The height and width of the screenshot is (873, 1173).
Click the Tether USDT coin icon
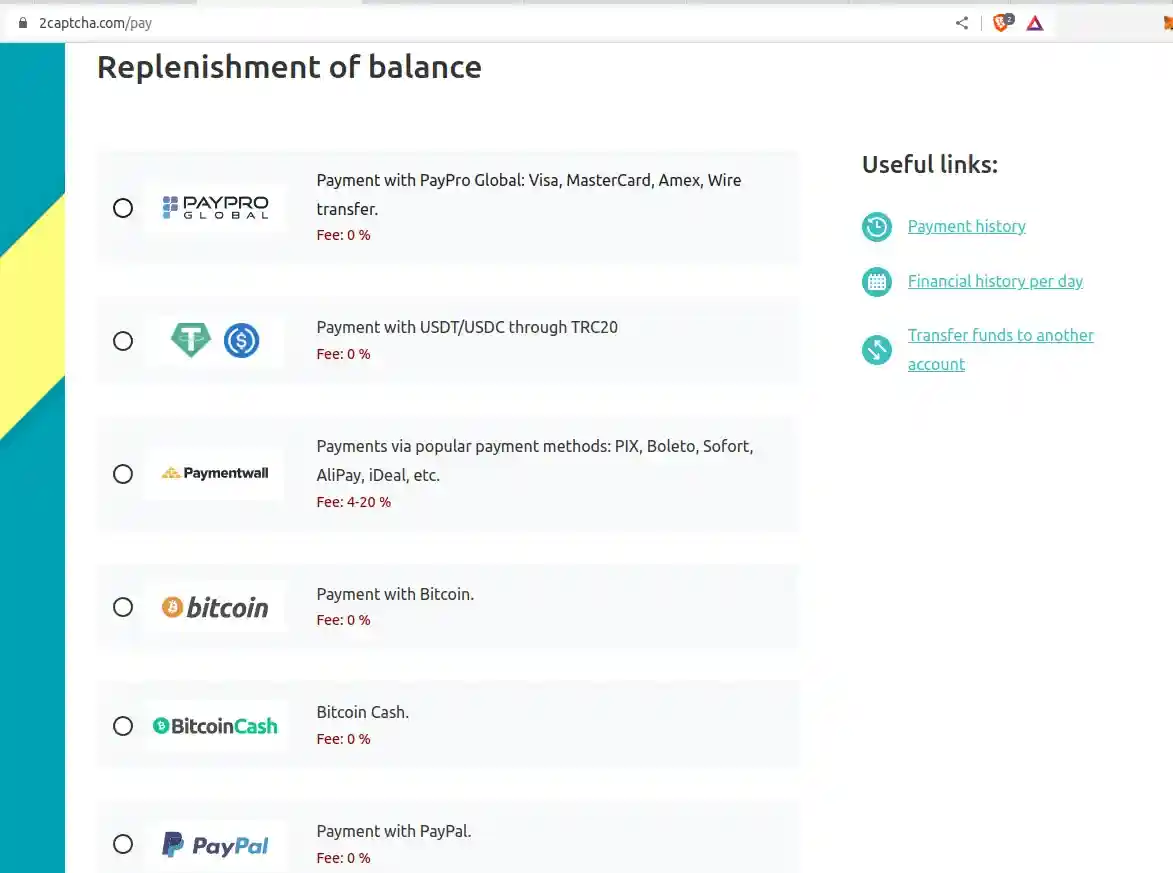click(191, 340)
